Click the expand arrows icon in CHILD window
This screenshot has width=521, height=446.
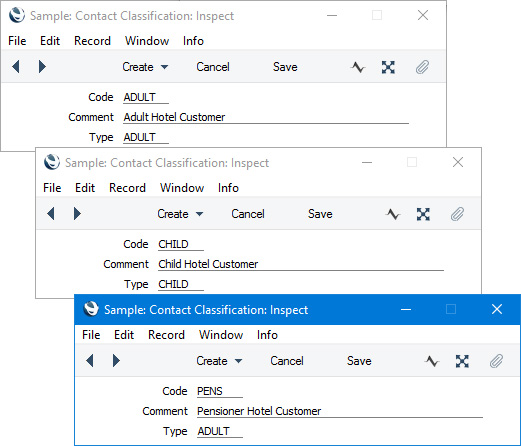[423, 214]
